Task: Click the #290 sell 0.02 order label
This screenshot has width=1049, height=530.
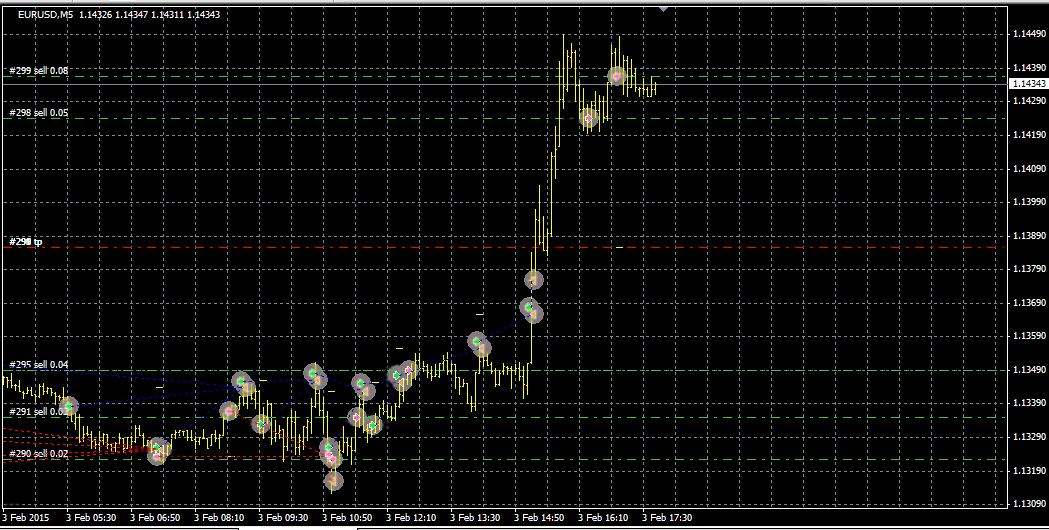Action: [39, 454]
